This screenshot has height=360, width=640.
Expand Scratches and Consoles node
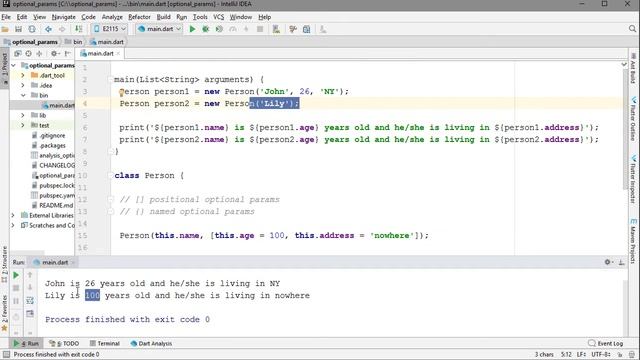[13, 225]
